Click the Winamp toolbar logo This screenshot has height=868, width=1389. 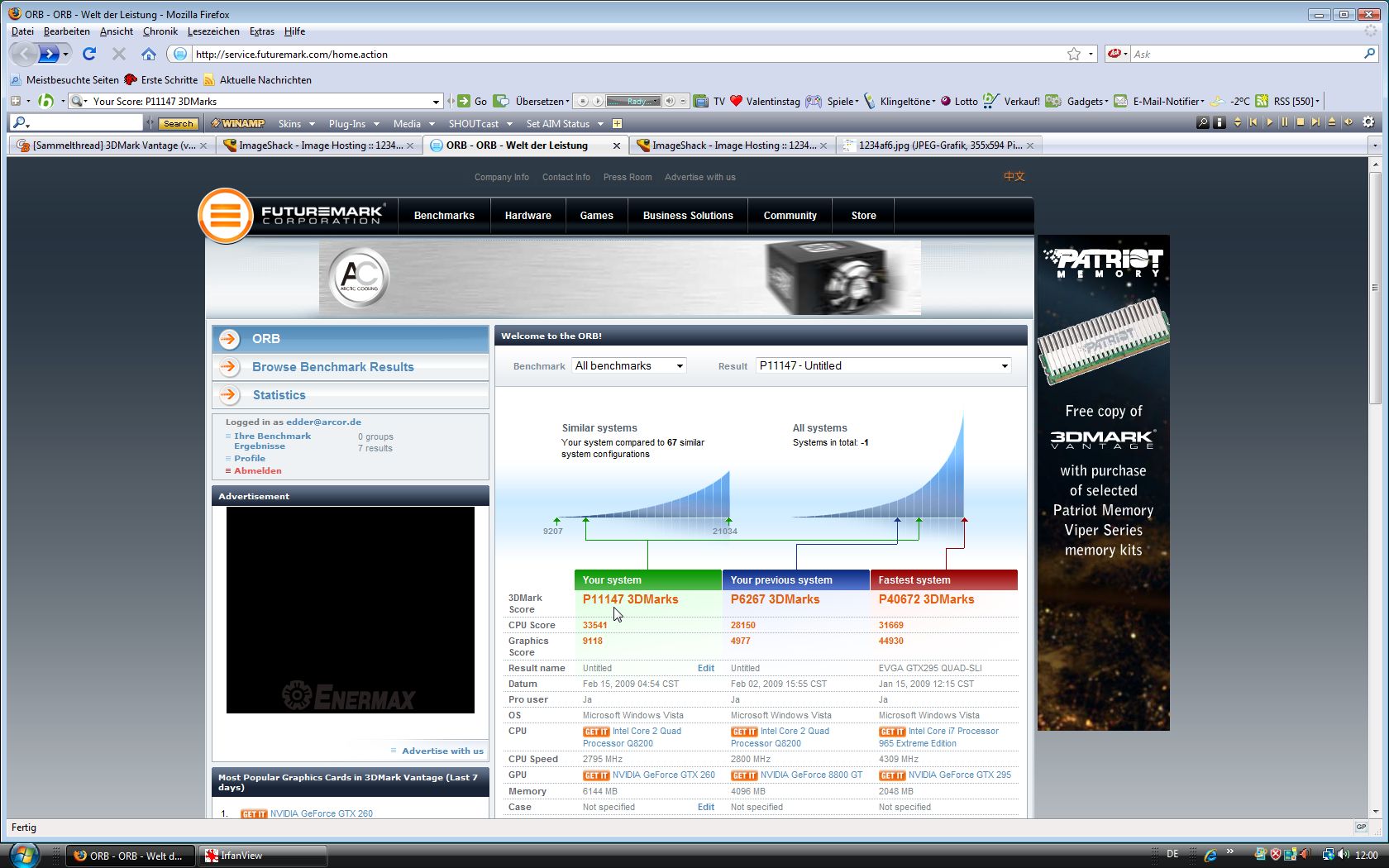pos(238,123)
